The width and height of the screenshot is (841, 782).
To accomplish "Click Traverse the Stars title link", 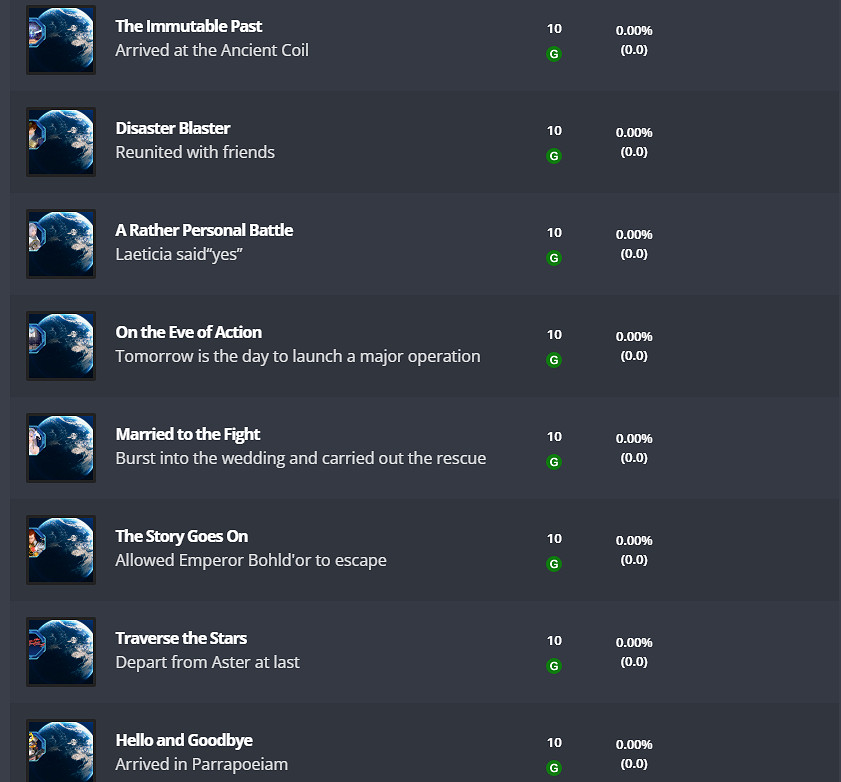I will [181, 638].
